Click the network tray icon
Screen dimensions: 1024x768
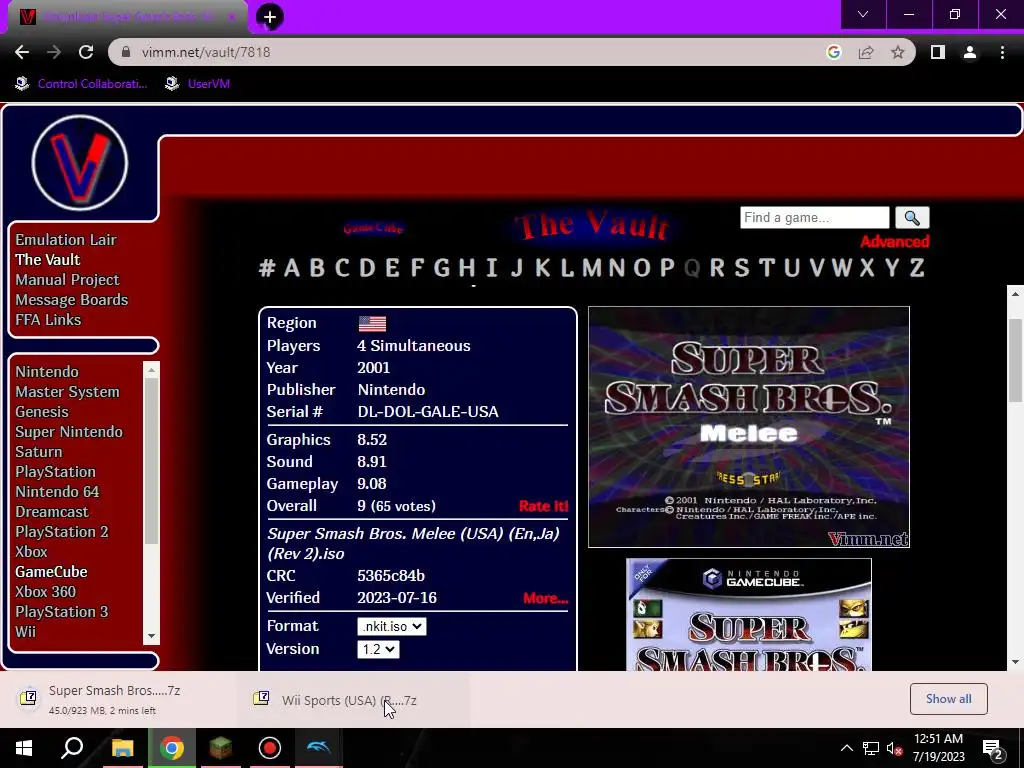tap(871, 748)
